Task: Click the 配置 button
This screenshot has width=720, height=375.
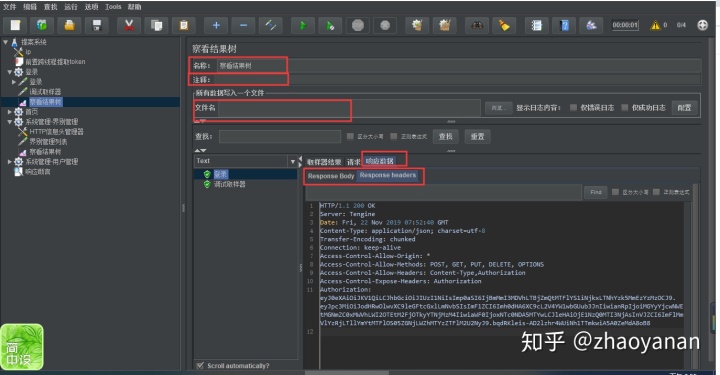Action: coord(684,108)
